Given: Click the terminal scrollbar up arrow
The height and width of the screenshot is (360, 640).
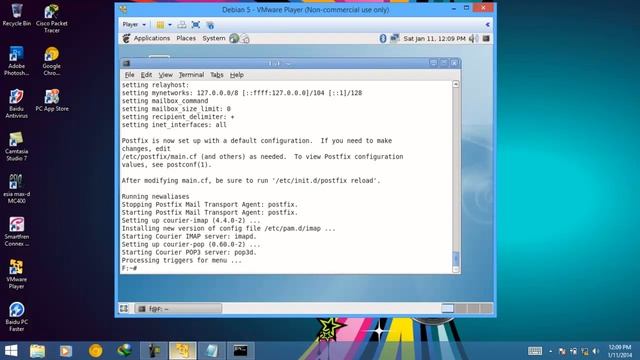Looking at the screenshot, I should (456, 84).
